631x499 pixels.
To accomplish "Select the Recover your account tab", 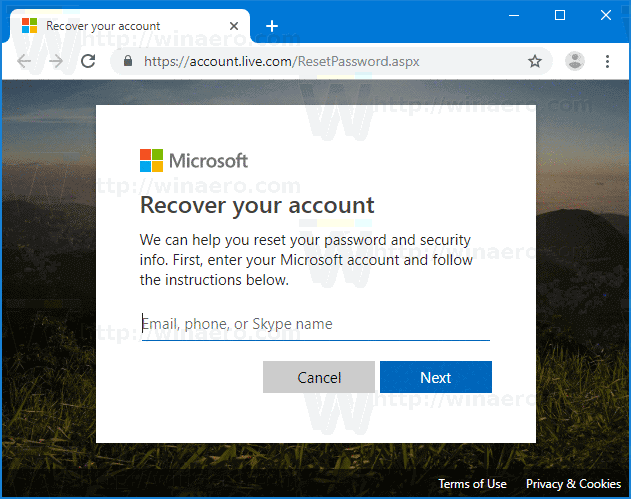I will (130, 26).
